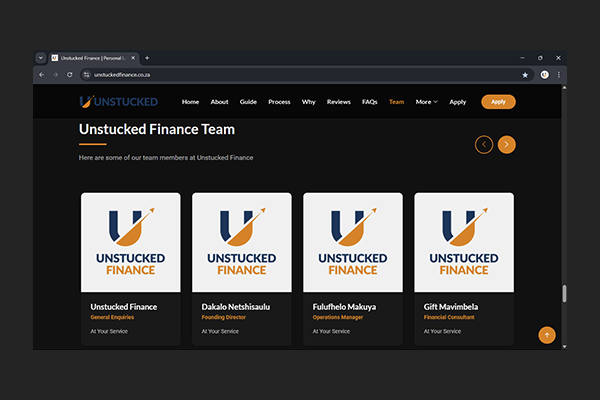Open the browser profile avatar
Image resolution: width=600 pixels, height=400 pixels.
click(x=545, y=75)
